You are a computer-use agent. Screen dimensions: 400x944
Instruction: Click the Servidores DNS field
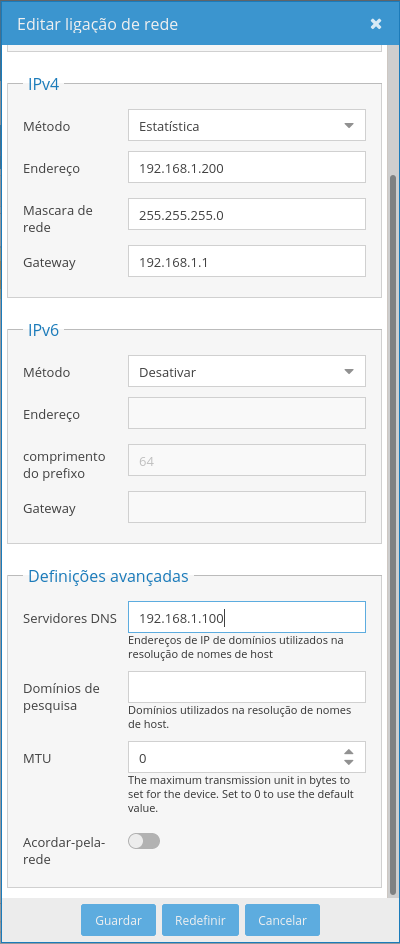246,617
